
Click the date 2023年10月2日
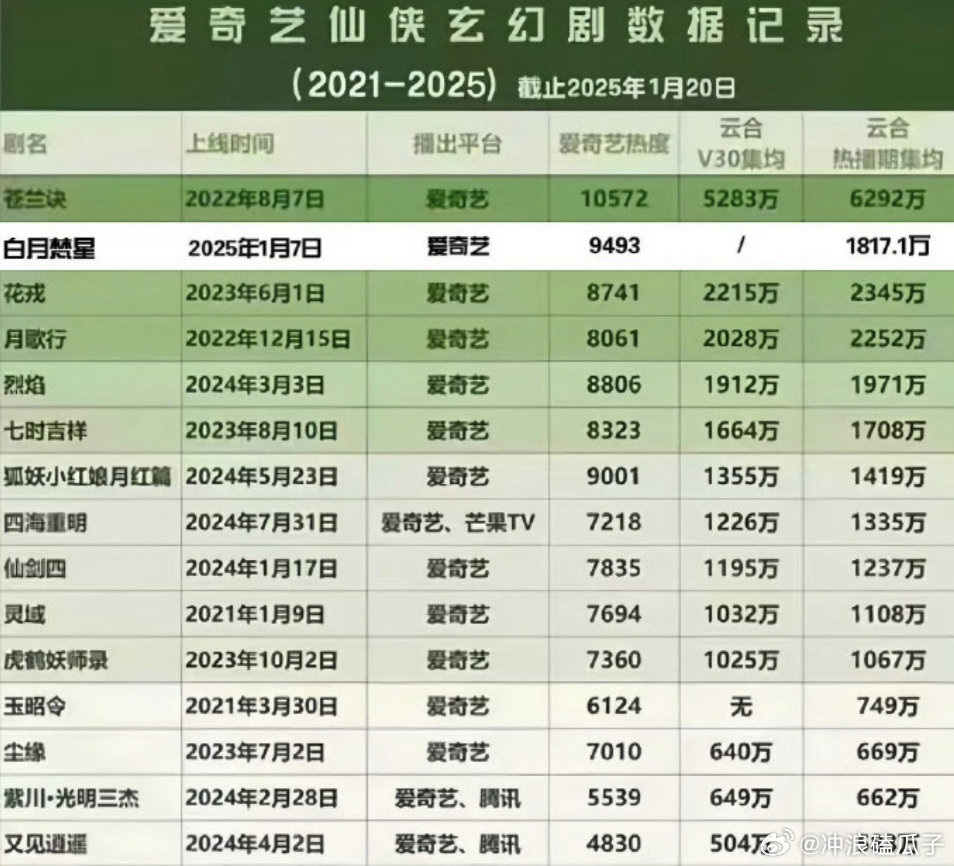tap(262, 660)
